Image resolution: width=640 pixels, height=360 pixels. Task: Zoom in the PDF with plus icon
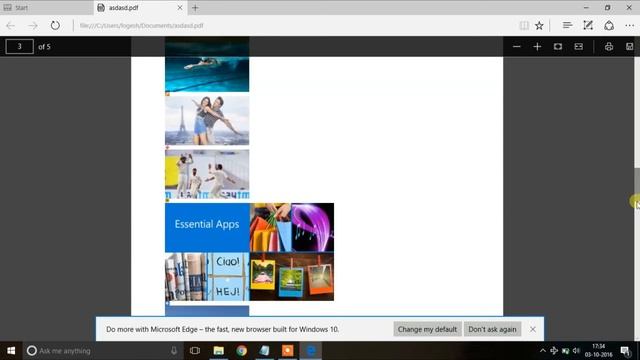(x=537, y=47)
